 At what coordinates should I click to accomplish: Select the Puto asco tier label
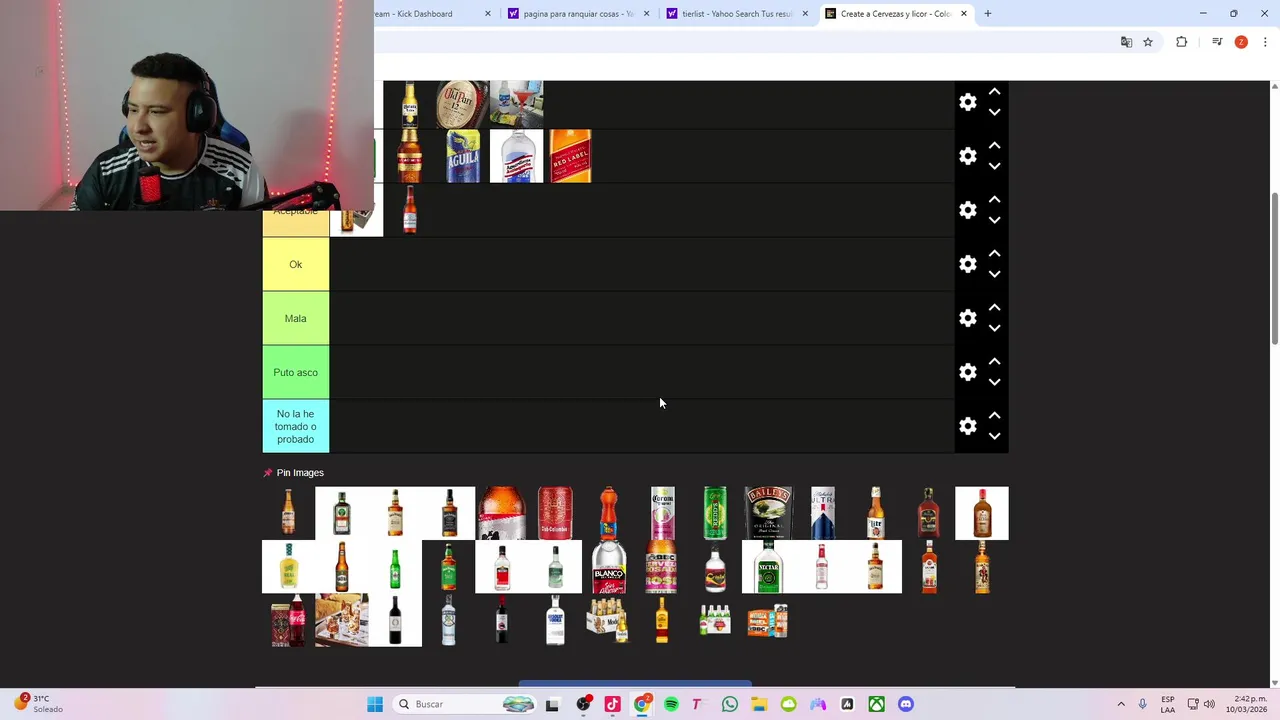tap(295, 372)
